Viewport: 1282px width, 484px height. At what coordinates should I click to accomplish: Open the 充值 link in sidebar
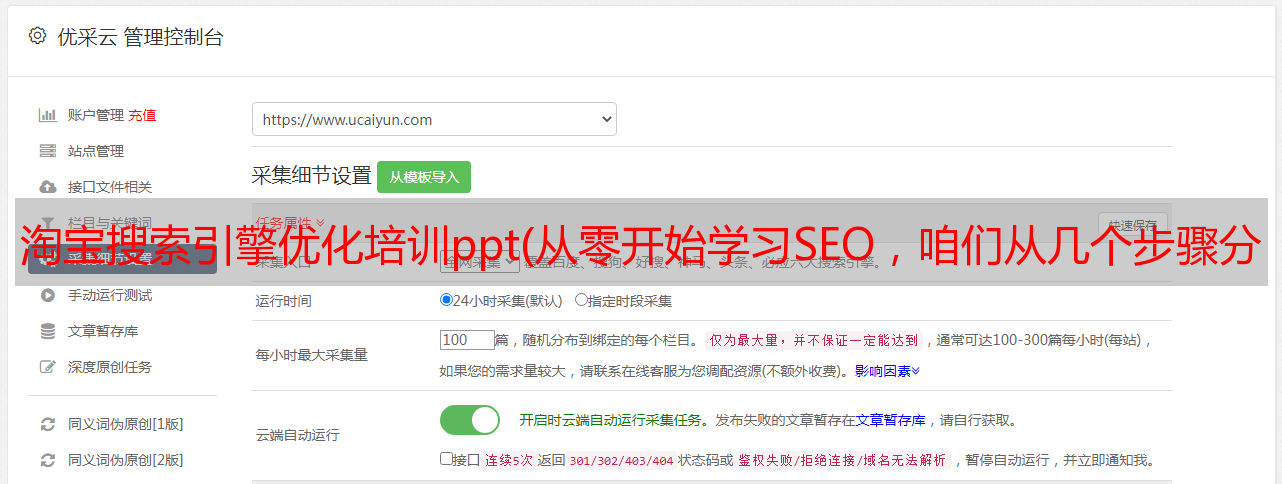(142, 115)
